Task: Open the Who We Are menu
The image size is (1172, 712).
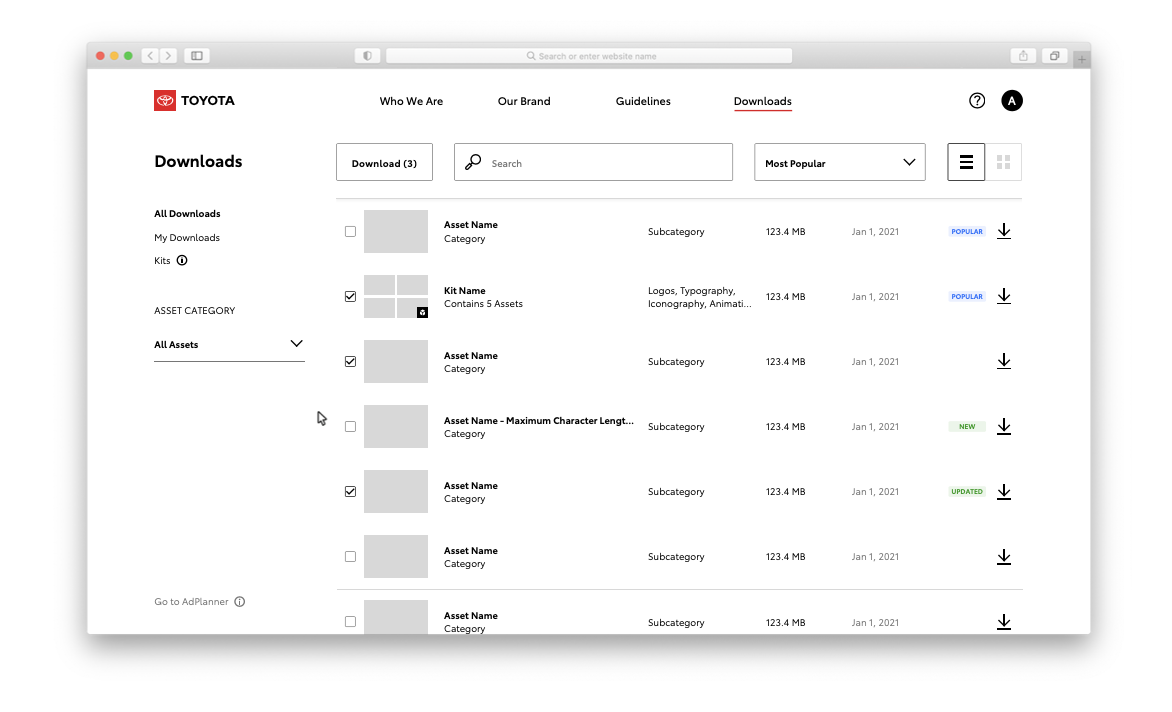Action: pos(411,101)
